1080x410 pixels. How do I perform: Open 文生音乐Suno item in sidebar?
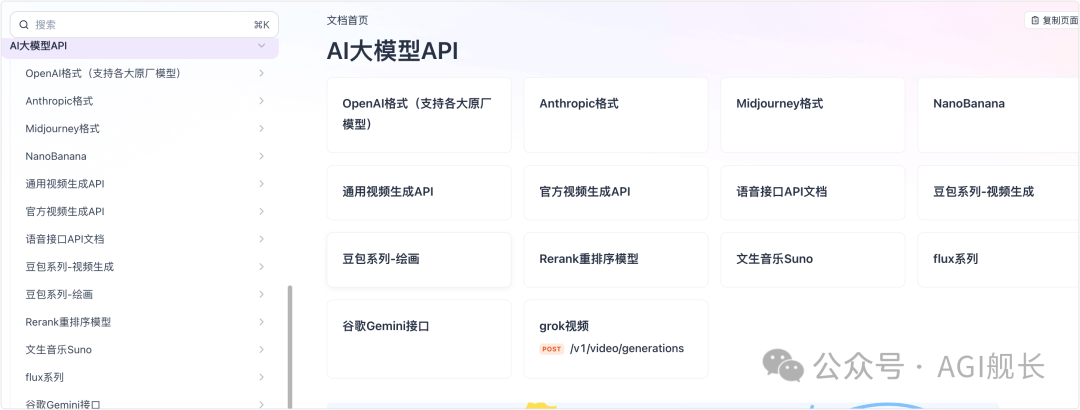click(x=59, y=349)
